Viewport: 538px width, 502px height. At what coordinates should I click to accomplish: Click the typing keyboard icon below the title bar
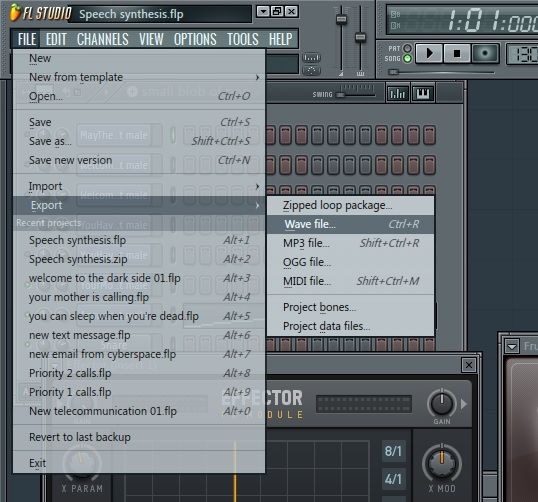(x=311, y=58)
